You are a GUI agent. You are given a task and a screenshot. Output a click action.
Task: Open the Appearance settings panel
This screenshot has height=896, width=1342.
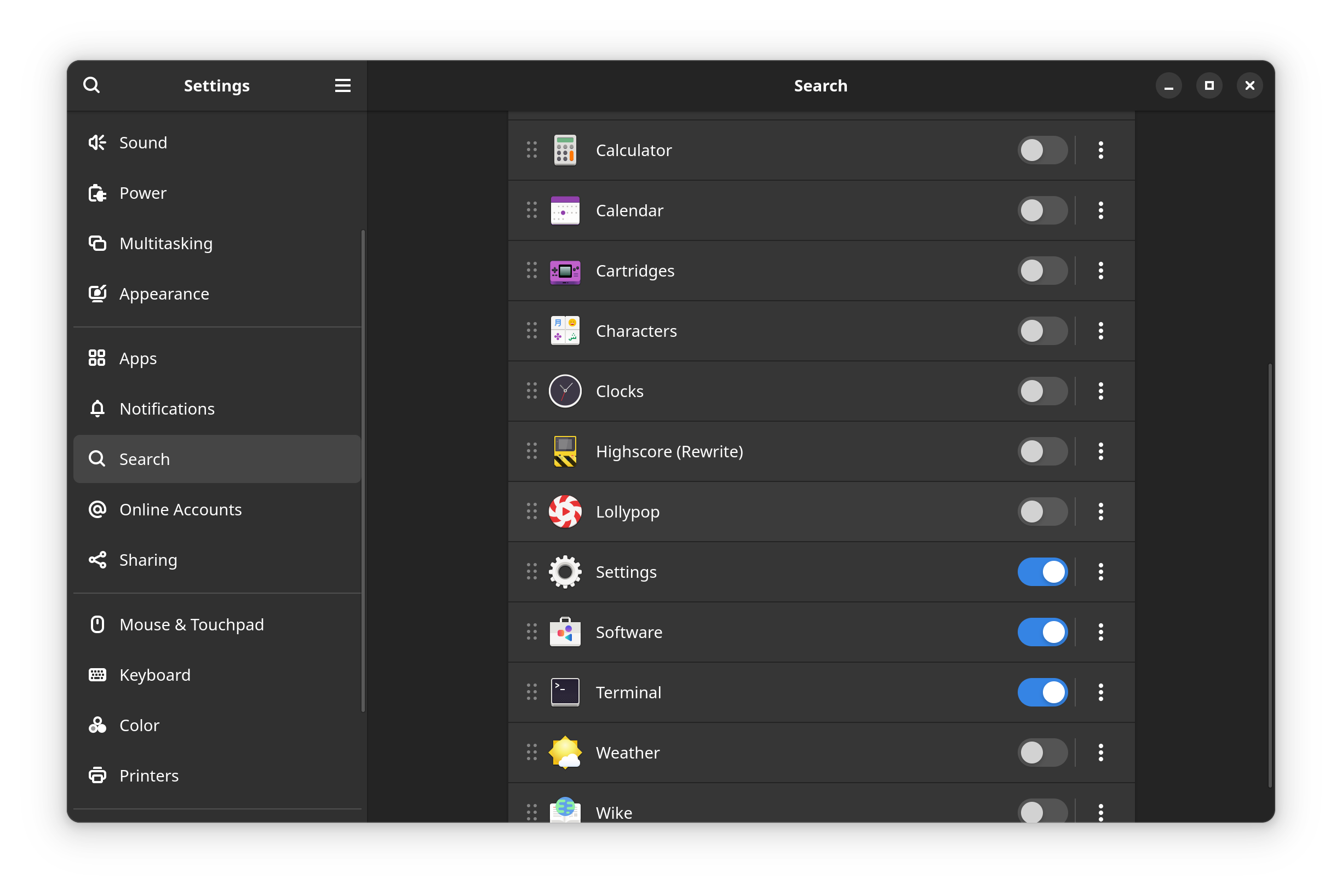(164, 294)
